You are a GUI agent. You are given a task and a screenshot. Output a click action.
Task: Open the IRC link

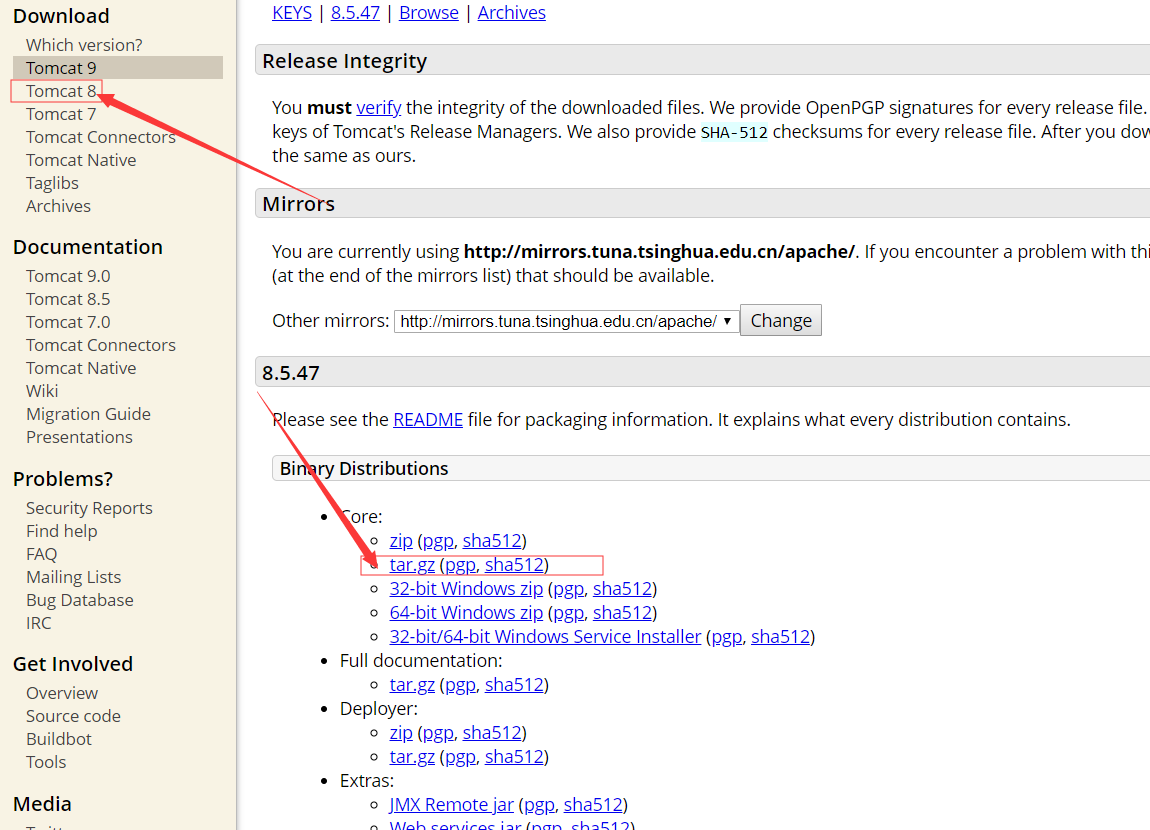(x=38, y=622)
